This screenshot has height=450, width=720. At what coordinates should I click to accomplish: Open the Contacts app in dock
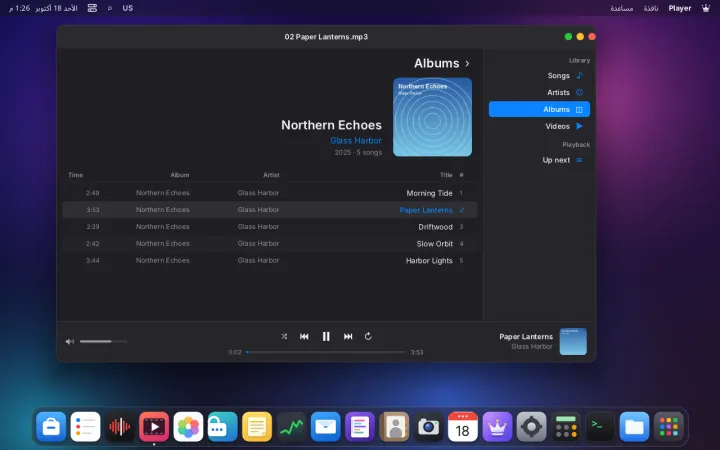[x=394, y=427]
